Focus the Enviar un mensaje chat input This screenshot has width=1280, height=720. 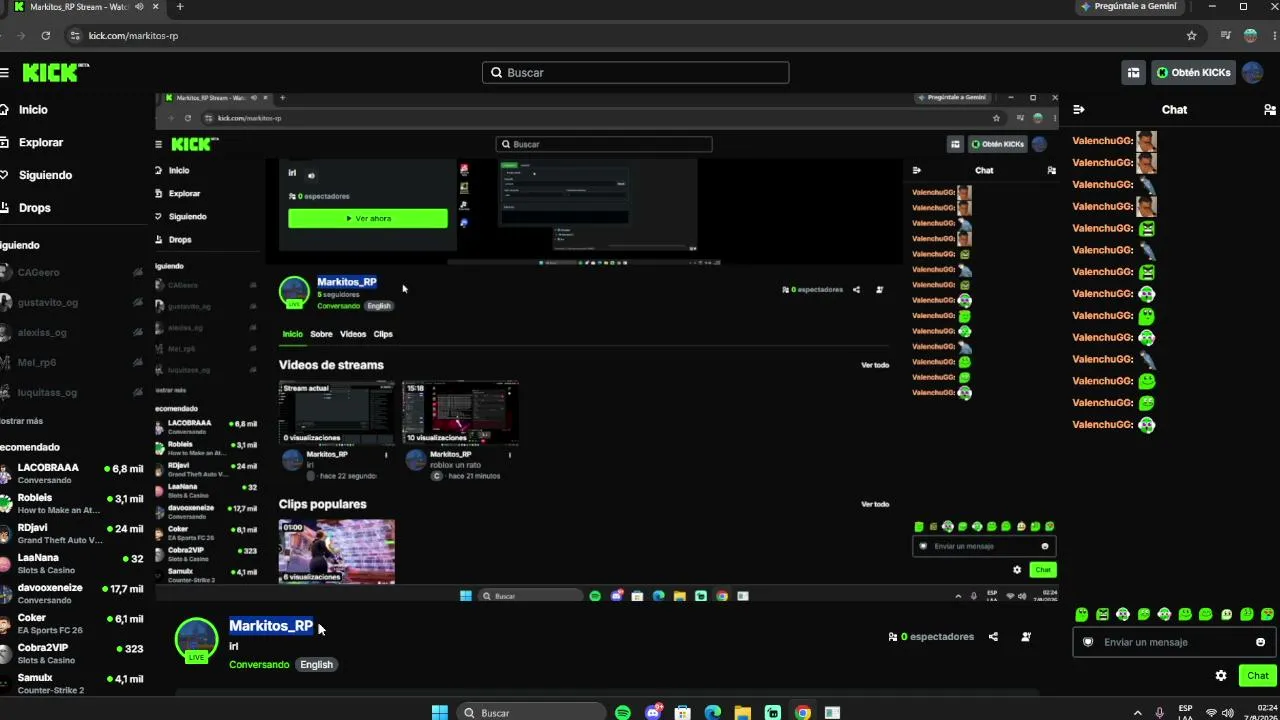click(1174, 642)
